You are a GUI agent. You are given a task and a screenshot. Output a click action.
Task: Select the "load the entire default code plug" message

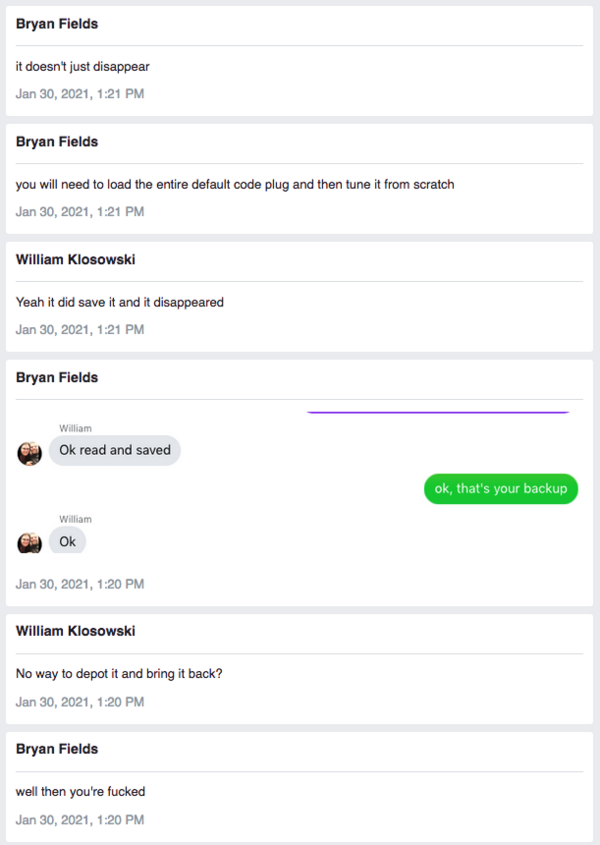(235, 185)
